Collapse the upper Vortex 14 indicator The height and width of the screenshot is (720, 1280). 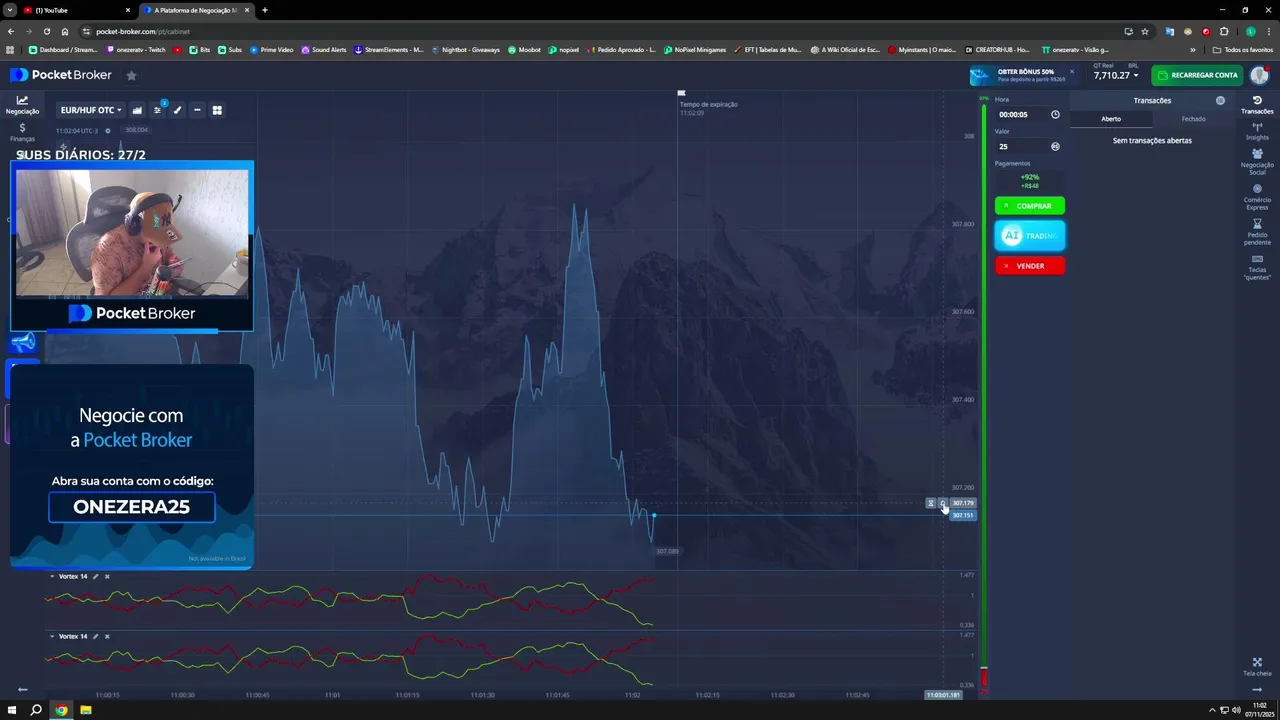[52, 576]
